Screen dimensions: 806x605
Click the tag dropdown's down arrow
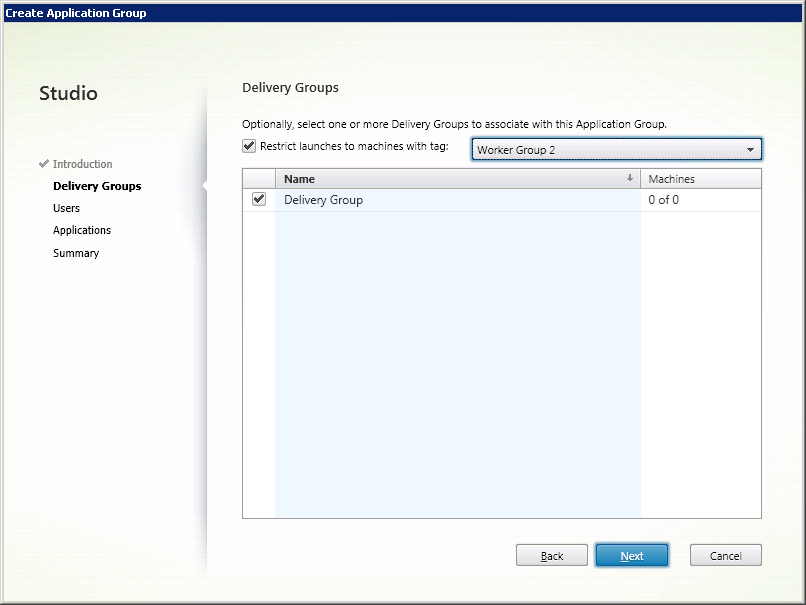[750, 150]
